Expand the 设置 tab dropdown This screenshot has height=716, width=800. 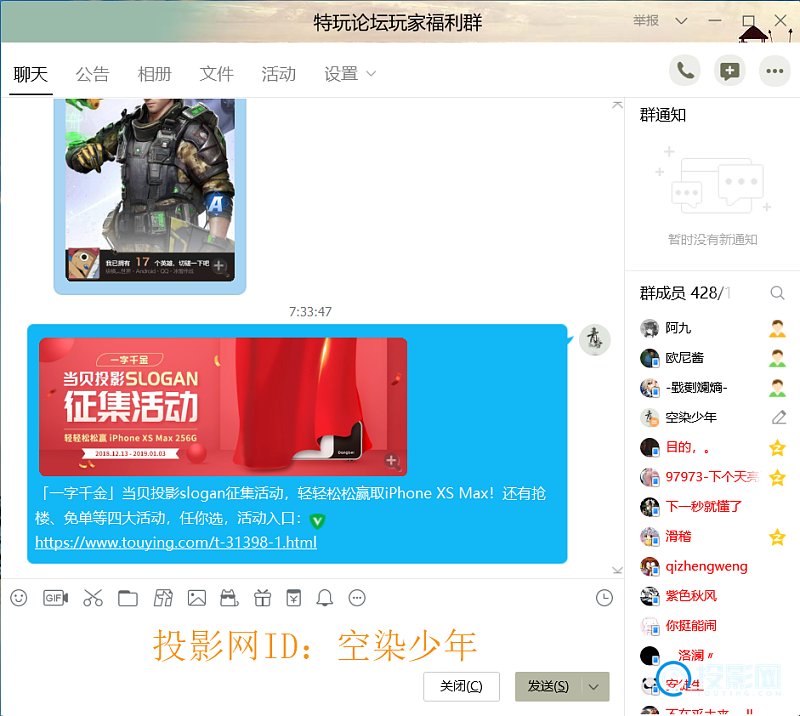click(371, 74)
